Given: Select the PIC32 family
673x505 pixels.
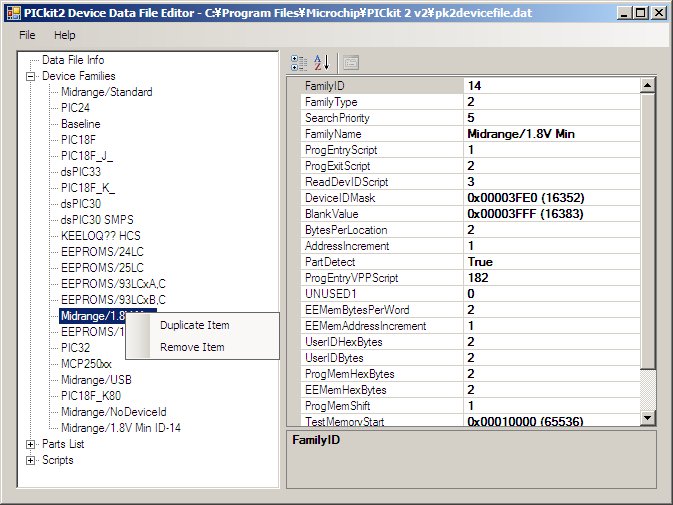Looking at the screenshot, I should click(75, 348).
